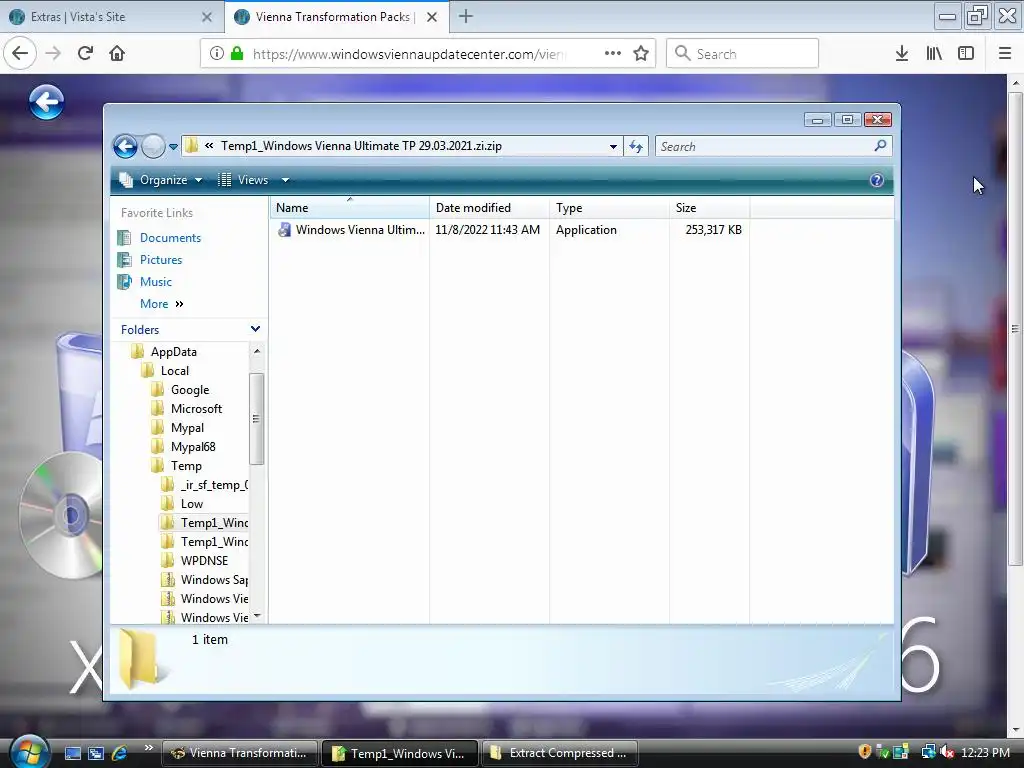Image resolution: width=1024 pixels, height=768 pixels.
Task: Close the Extras | Vista's Site tab
Action: coord(207,17)
